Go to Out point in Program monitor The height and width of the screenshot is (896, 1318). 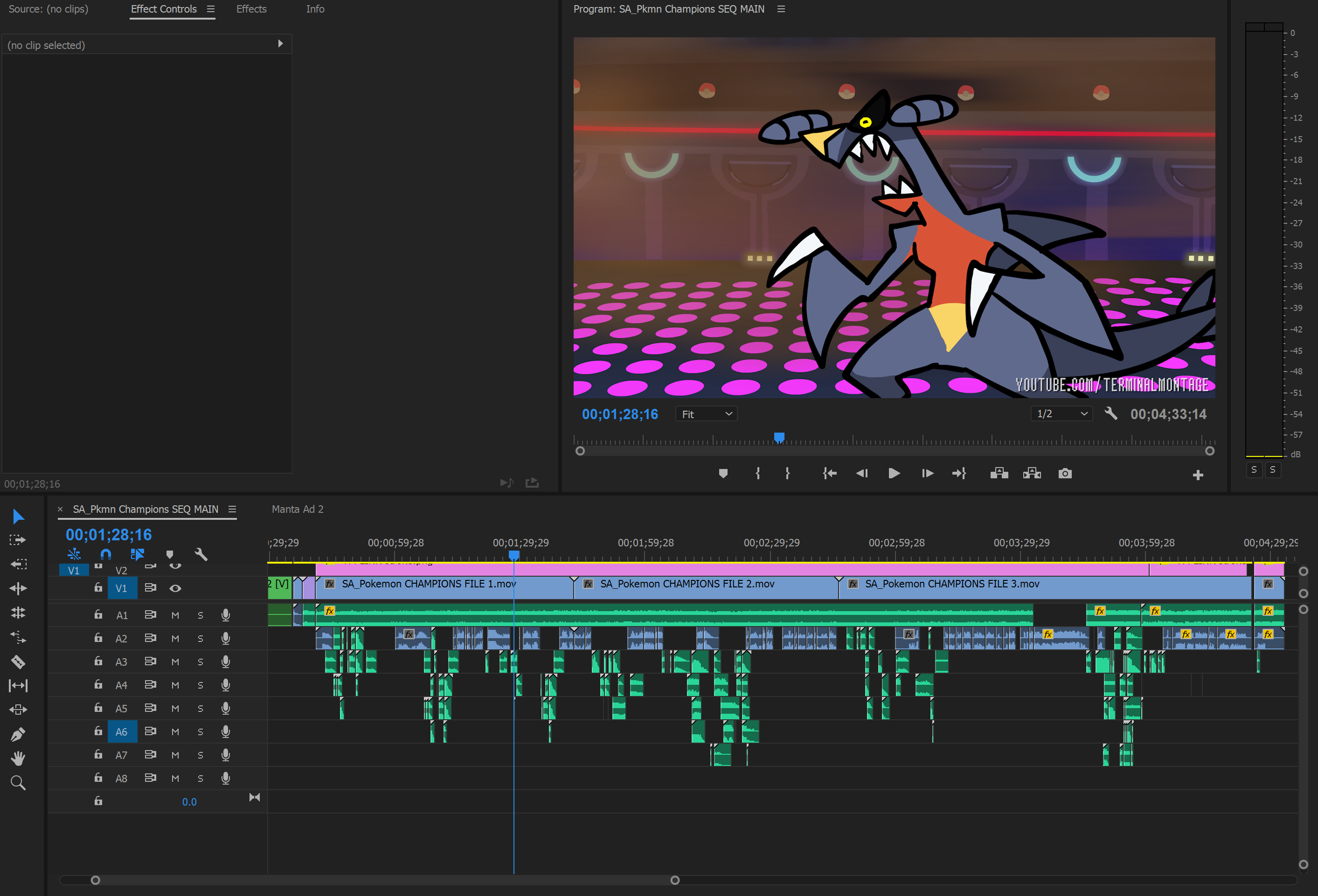point(959,474)
